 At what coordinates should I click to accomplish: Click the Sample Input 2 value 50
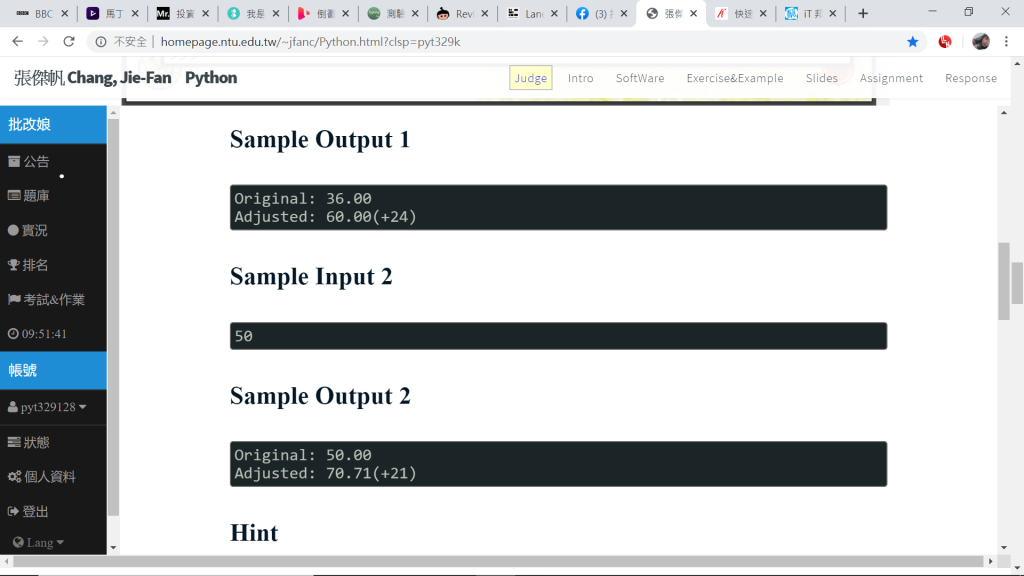(244, 336)
